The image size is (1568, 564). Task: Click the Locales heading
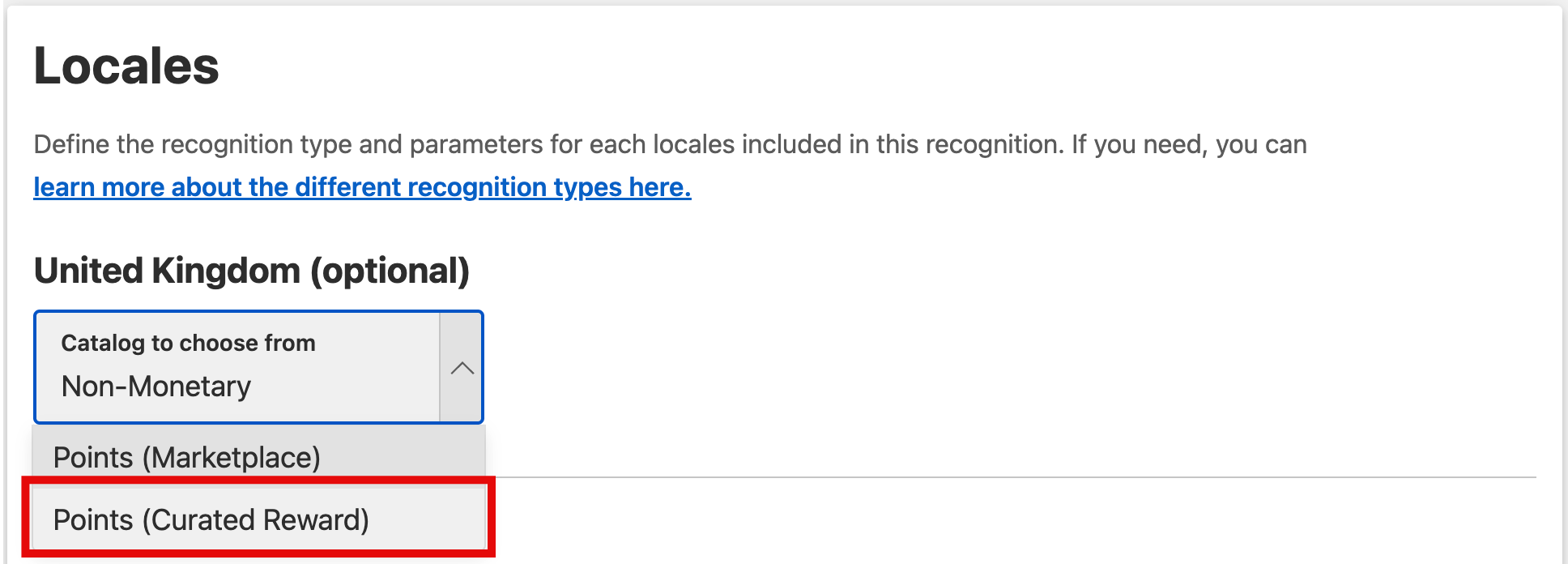pos(126,66)
